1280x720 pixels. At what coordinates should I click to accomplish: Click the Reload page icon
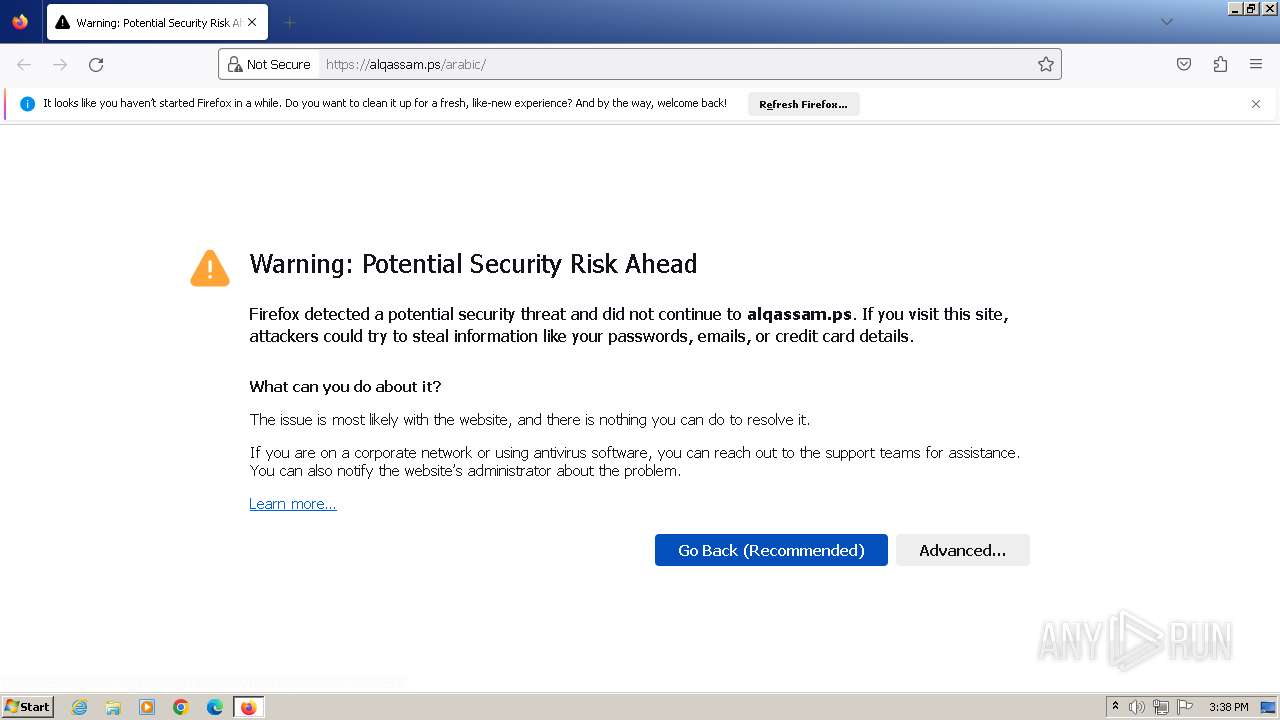click(x=96, y=64)
